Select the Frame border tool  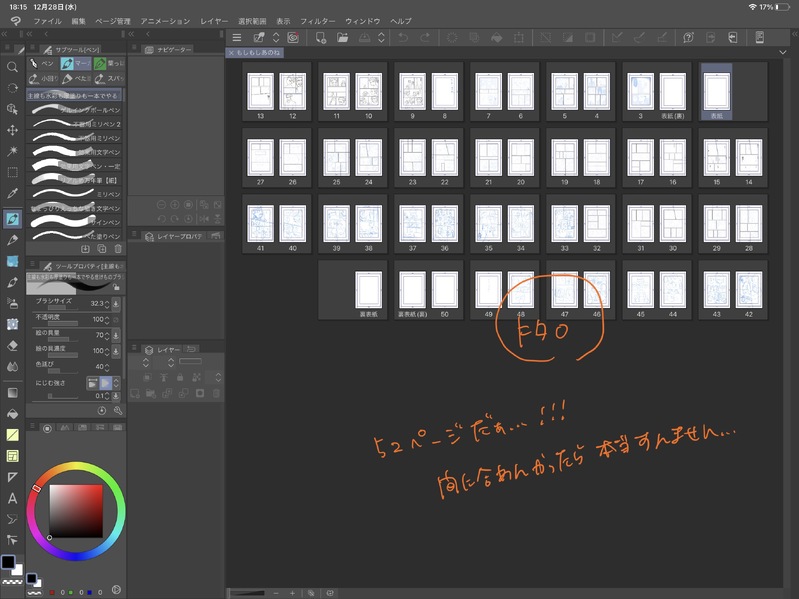(12, 456)
